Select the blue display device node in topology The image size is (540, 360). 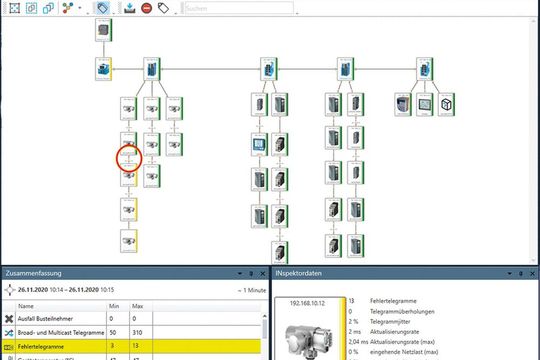[259, 144]
